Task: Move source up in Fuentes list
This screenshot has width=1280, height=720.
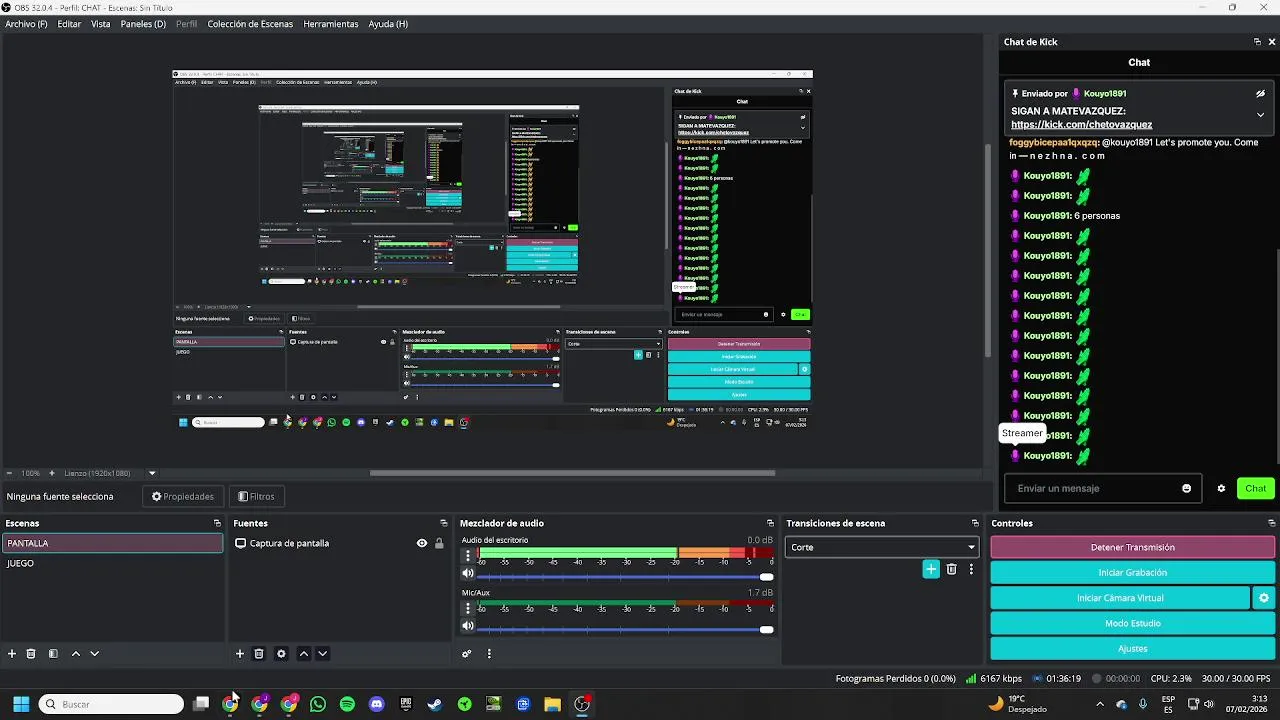Action: pos(304,654)
